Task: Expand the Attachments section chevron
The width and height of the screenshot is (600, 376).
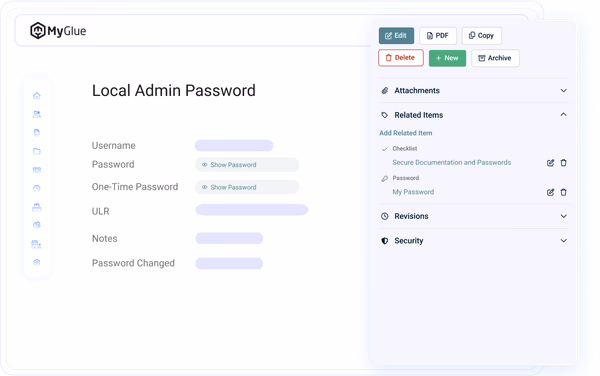Action: pos(564,91)
